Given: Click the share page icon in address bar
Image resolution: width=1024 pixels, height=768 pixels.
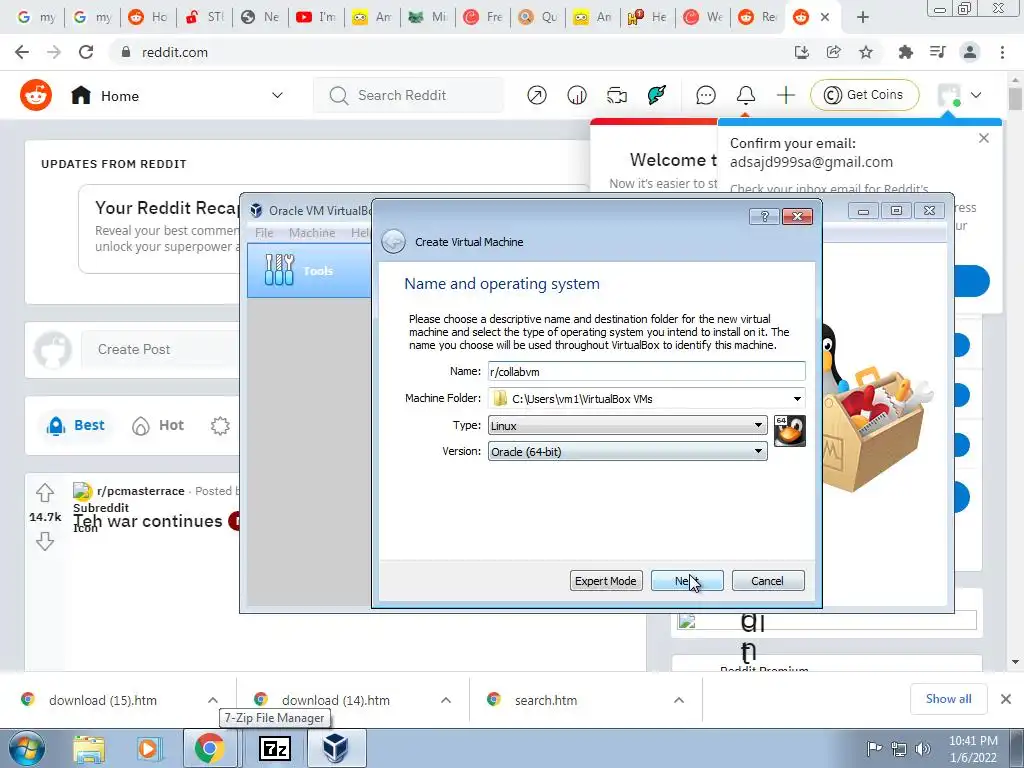Looking at the screenshot, I should click(x=834, y=52).
